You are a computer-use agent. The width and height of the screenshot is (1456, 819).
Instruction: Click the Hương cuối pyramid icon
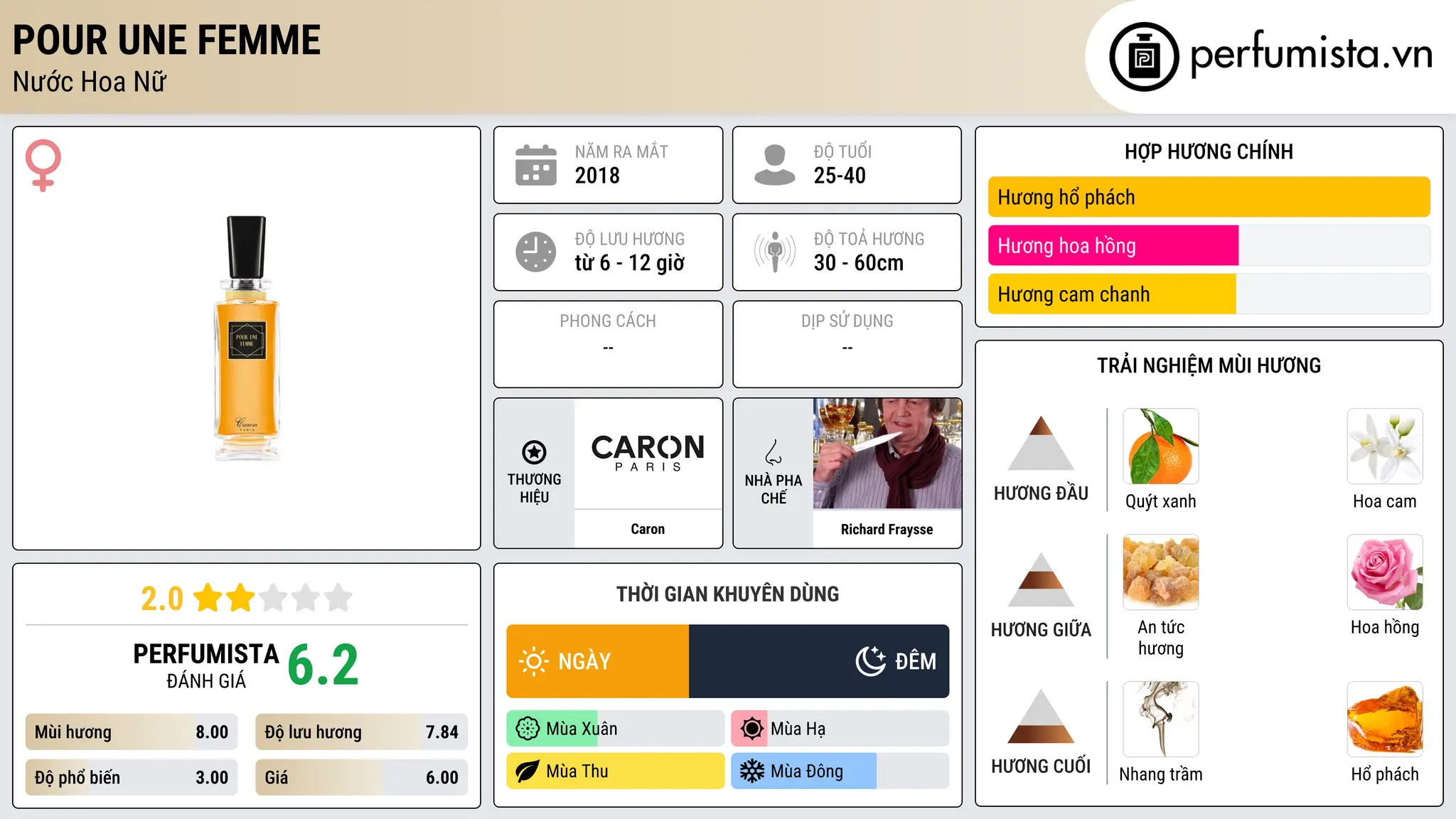tap(1041, 716)
